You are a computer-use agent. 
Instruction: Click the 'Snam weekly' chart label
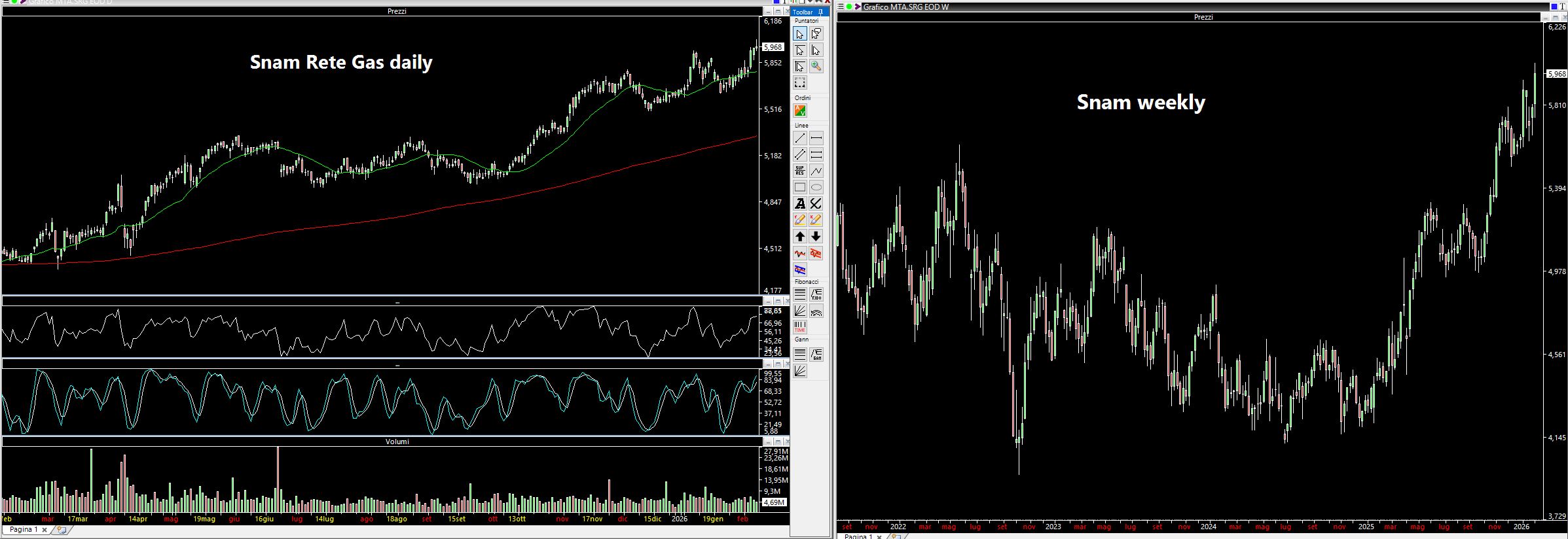tap(1140, 102)
